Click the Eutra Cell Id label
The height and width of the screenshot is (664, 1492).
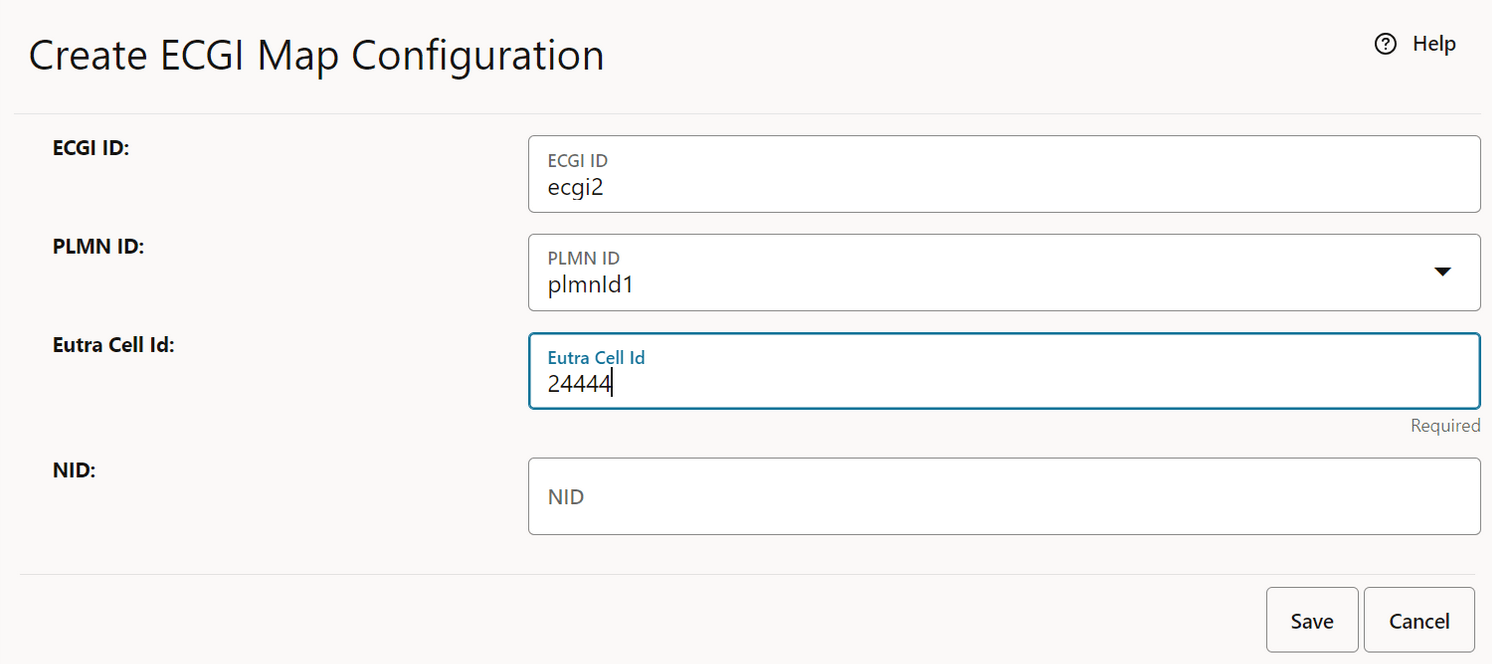click(x=114, y=344)
